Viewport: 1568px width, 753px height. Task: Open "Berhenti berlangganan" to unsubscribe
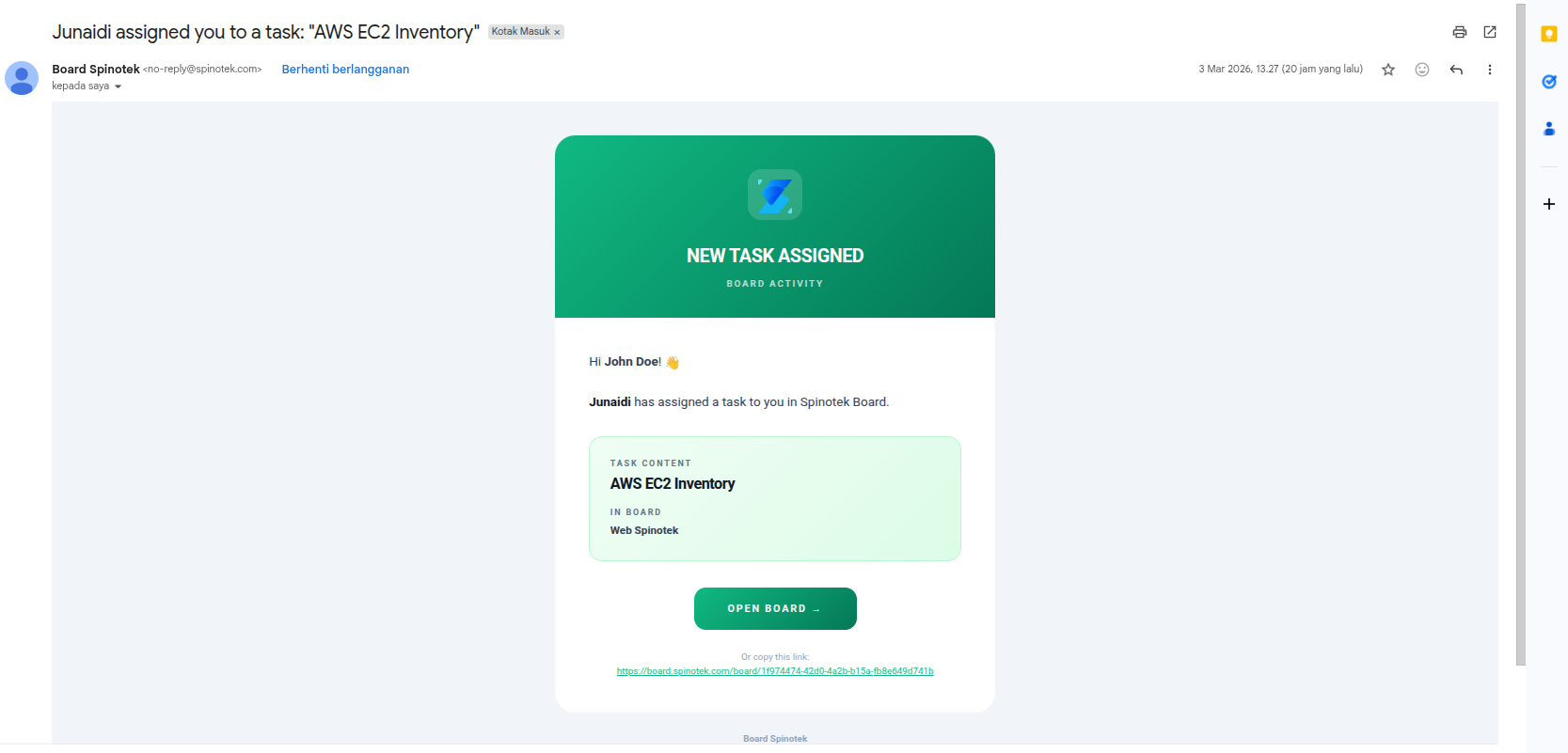[345, 69]
